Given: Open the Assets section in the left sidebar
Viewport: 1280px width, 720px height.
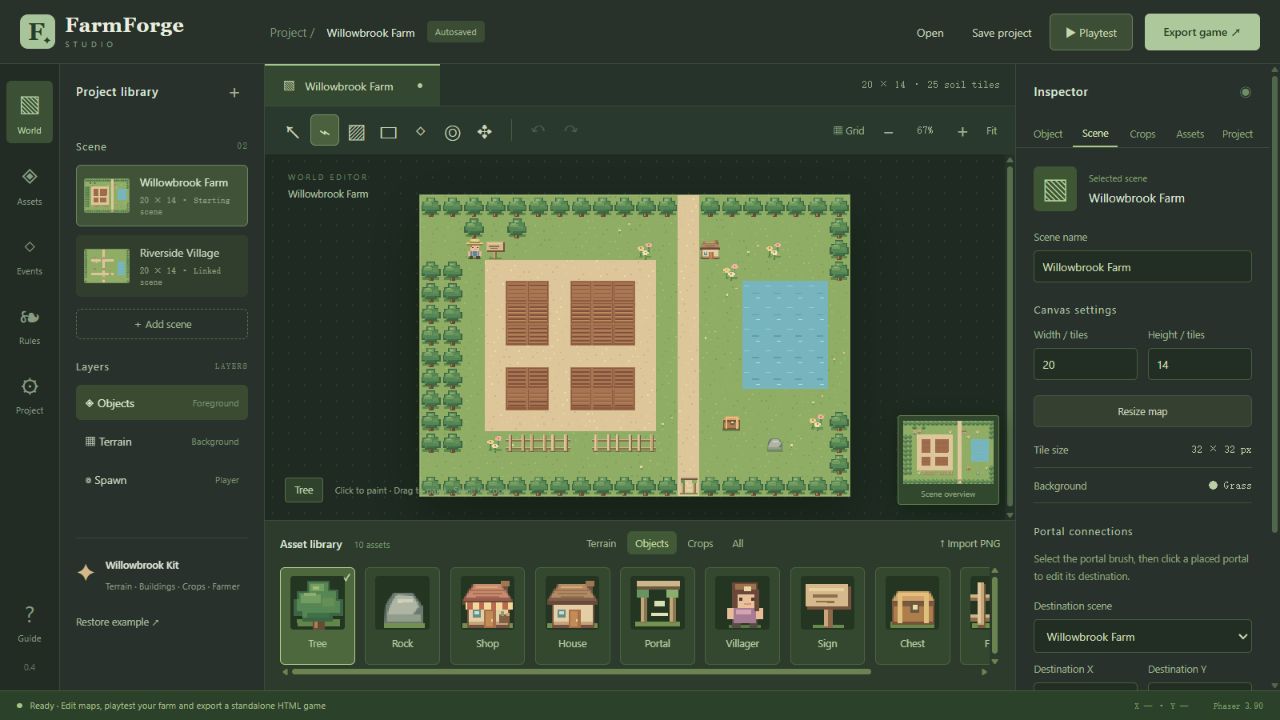Looking at the screenshot, I should pos(29,186).
